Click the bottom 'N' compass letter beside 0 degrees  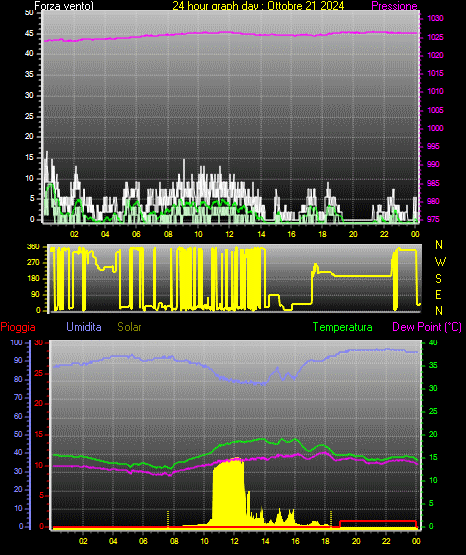click(439, 311)
